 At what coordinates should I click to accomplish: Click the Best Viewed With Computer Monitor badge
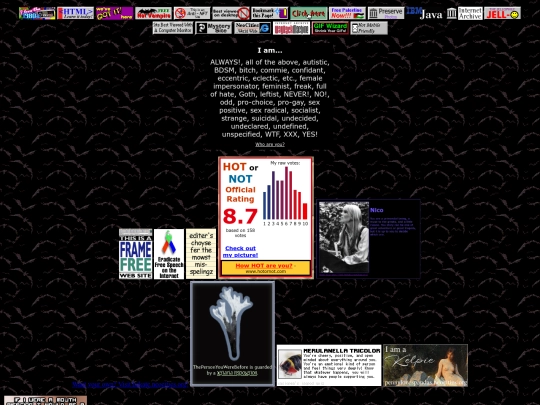(x=173, y=28)
